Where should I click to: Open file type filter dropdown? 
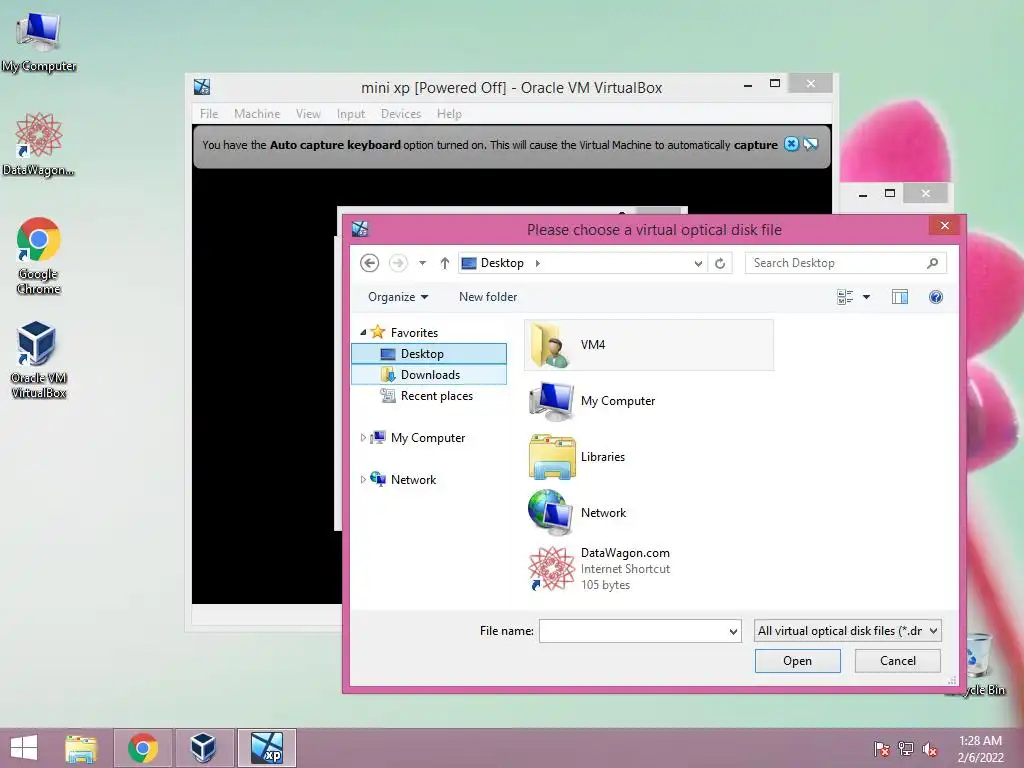click(x=847, y=631)
